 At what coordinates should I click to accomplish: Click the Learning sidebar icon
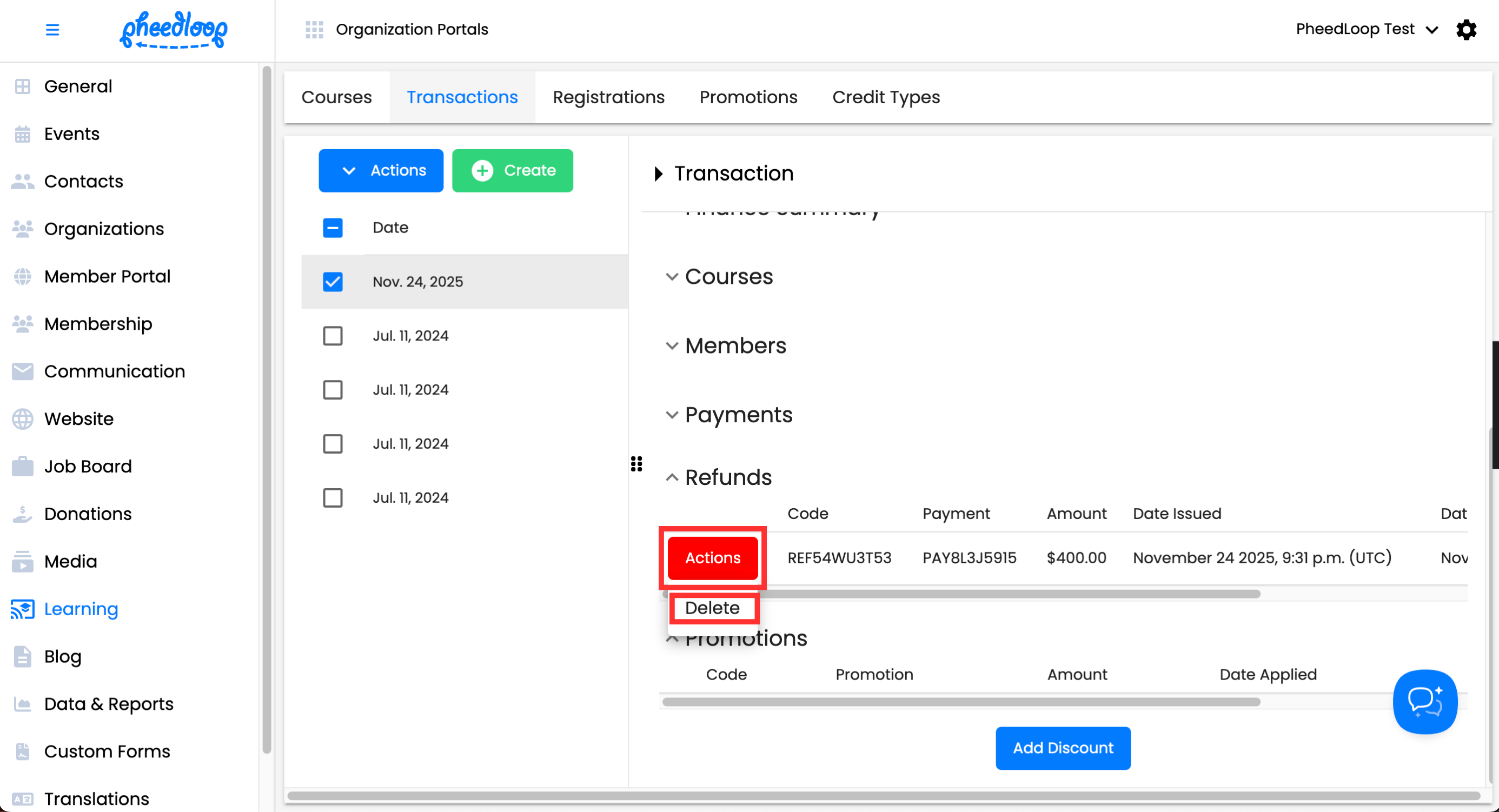point(23,609)
